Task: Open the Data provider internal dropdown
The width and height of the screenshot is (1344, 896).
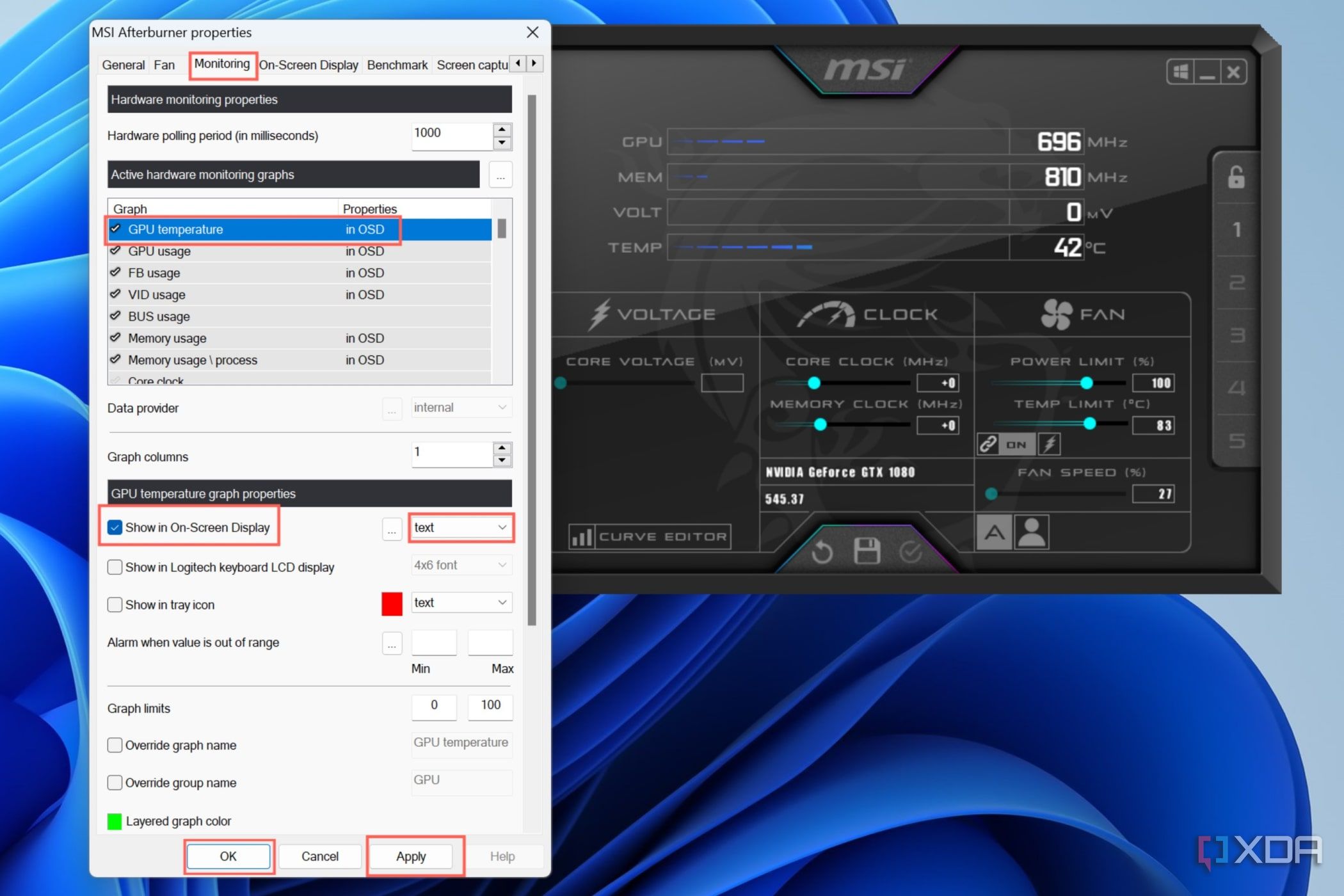Action: pyautogui.click(x=461, y=408)
